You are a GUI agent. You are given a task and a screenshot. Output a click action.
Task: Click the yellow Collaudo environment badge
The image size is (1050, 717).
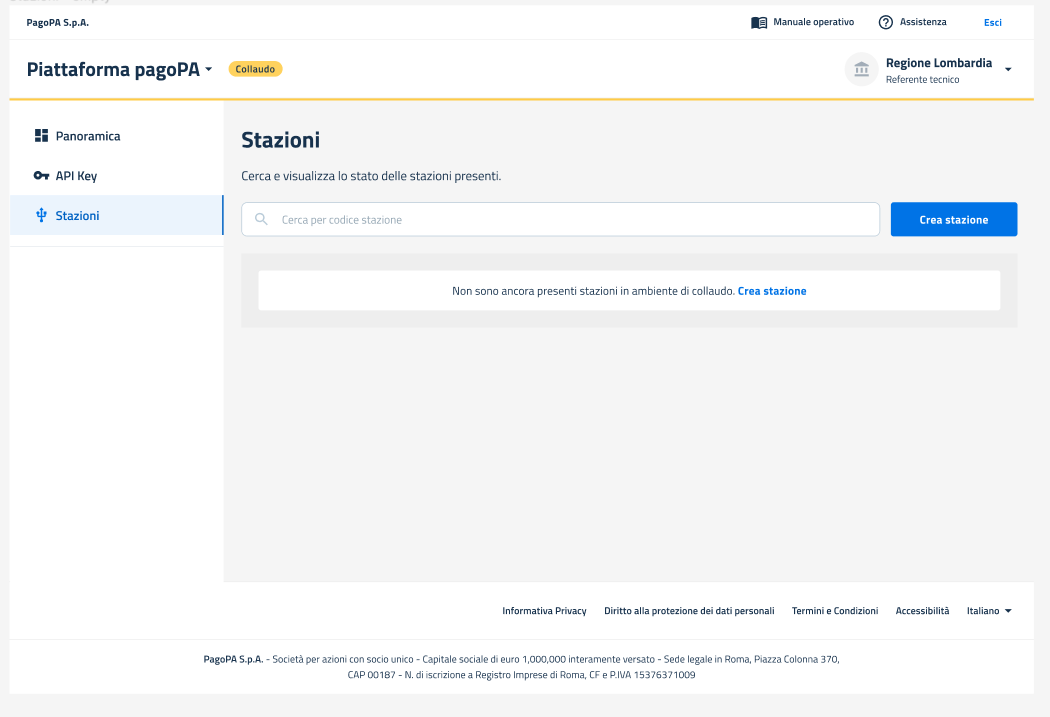[x=255, y=69]
